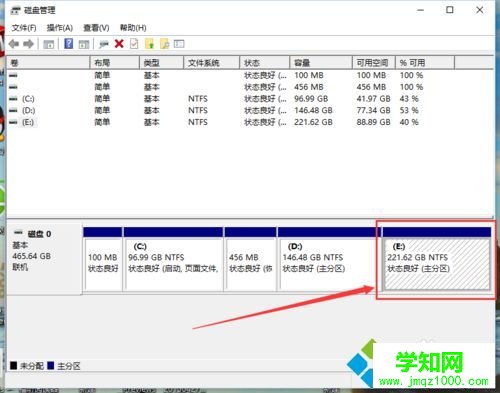Select (E:) 221.62 GB NTFS partition block
Image resolution: width=500 pixels, height=393 pixels.
[x=436, y=259]
